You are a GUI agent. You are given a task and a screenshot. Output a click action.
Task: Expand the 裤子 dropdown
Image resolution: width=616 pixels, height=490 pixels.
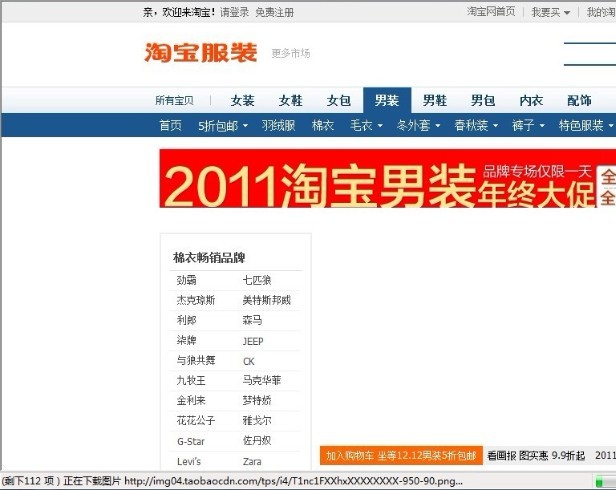click(x=528, y=125)
